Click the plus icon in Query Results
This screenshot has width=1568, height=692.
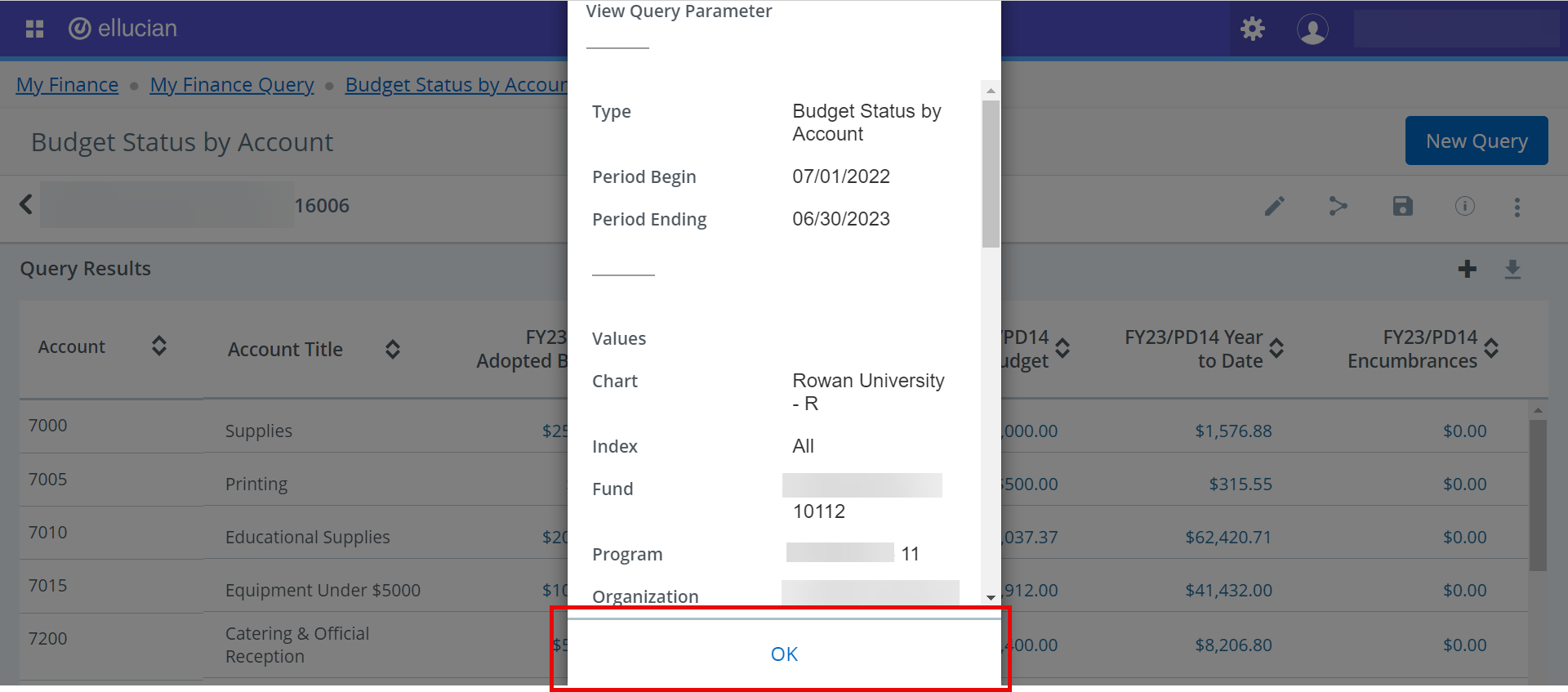(1467, 269)
